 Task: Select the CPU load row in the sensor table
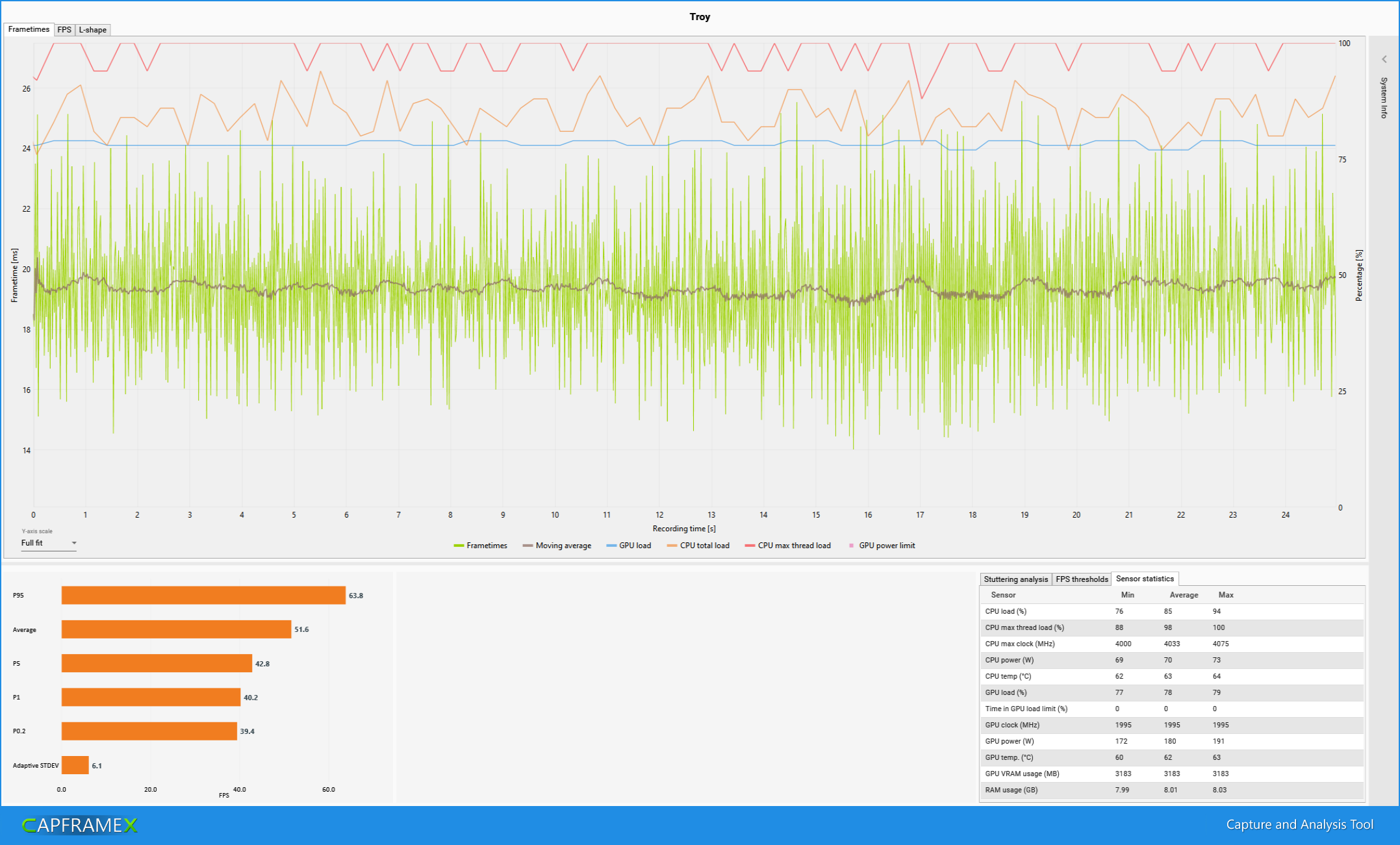click(1104, 611)
